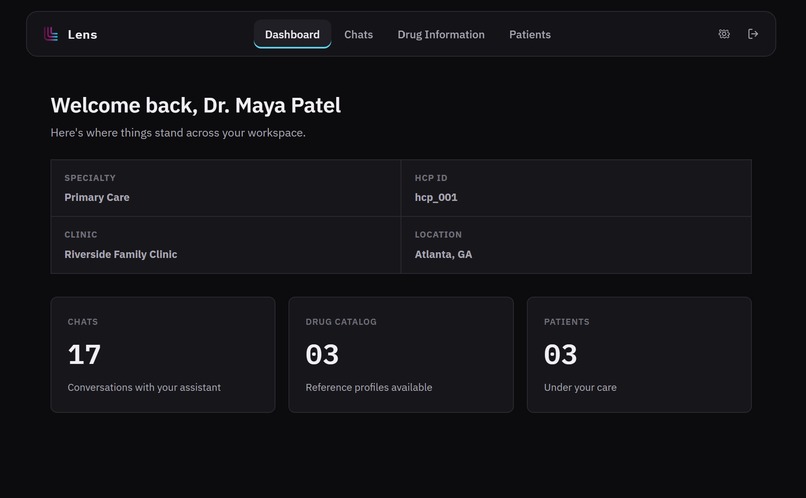Open the Chats card showing 17
806x498 pixels.
tap(163, 355)
